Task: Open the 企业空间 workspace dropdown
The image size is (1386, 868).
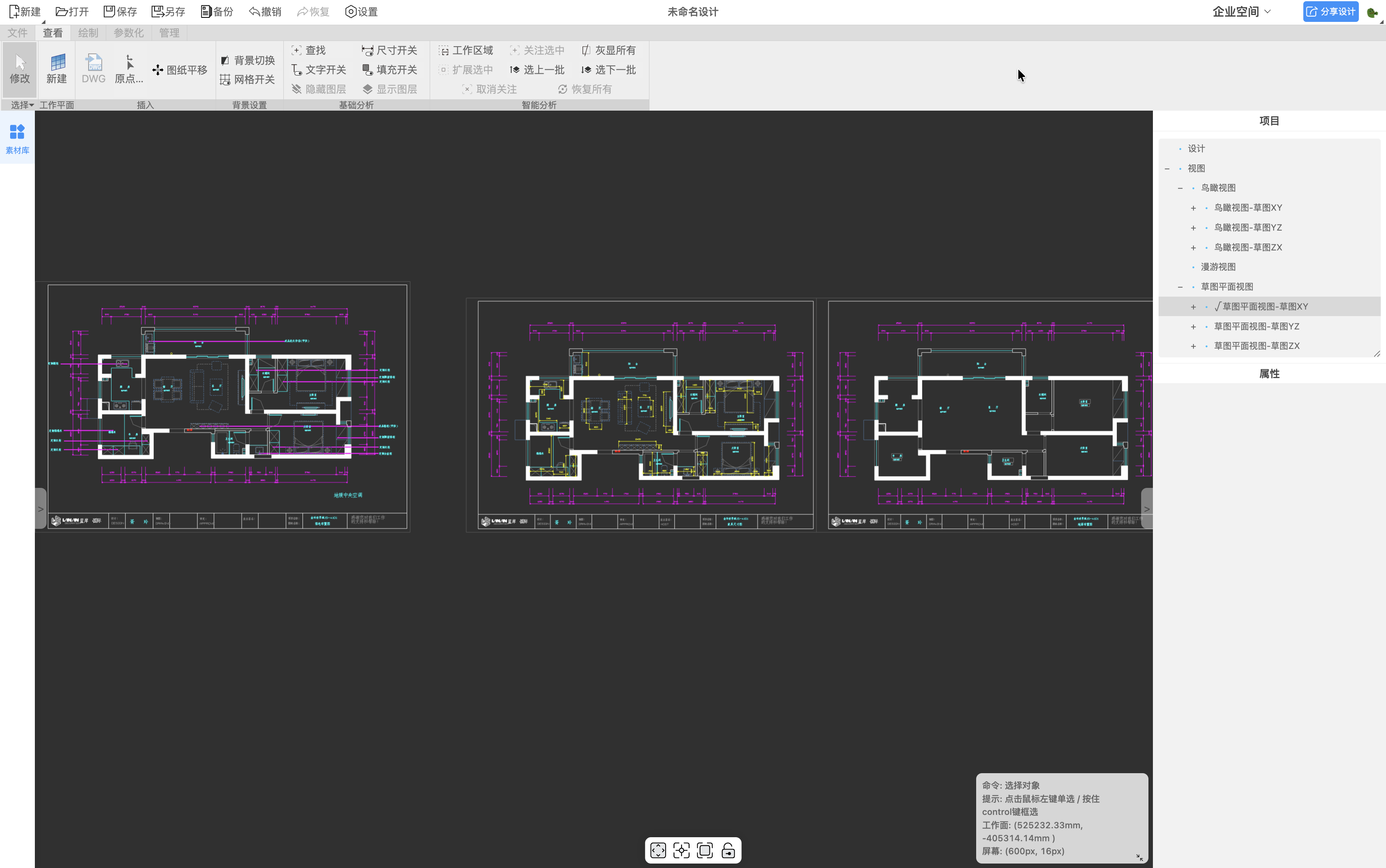Action: (1241, 11)
